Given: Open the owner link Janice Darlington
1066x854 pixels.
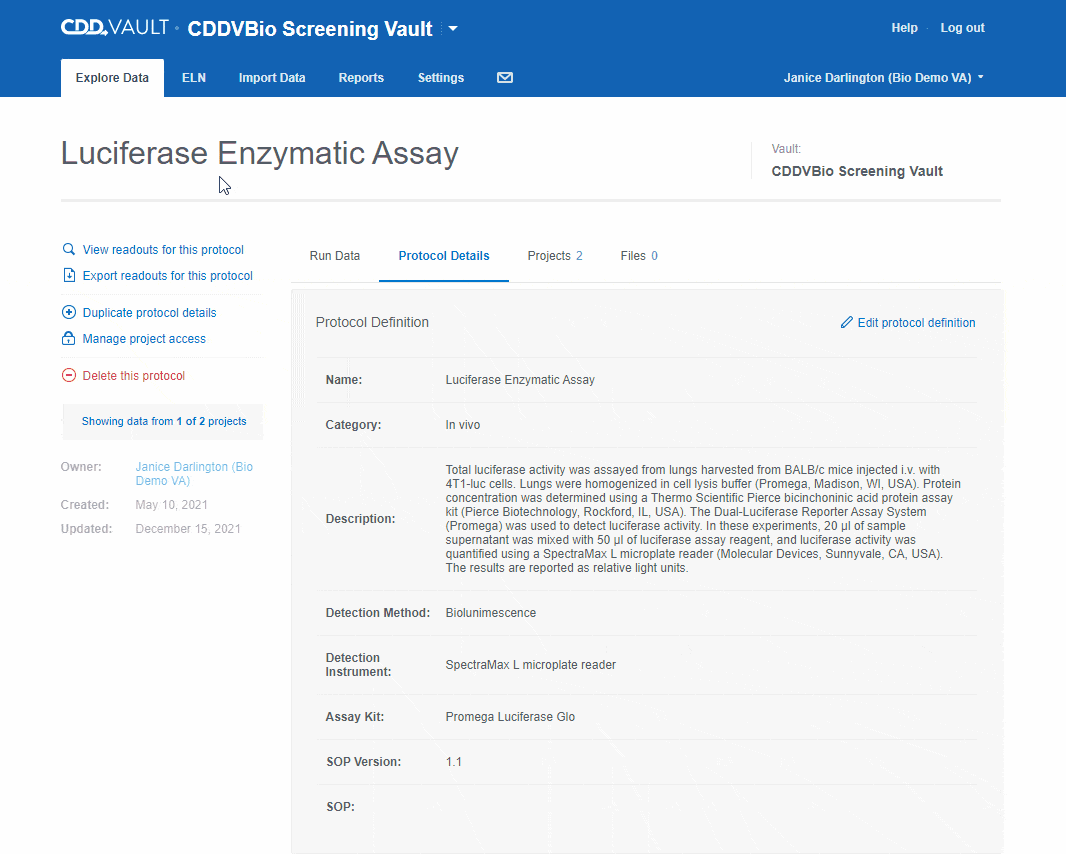Looking at the screenshot, I should pos(193,473).
